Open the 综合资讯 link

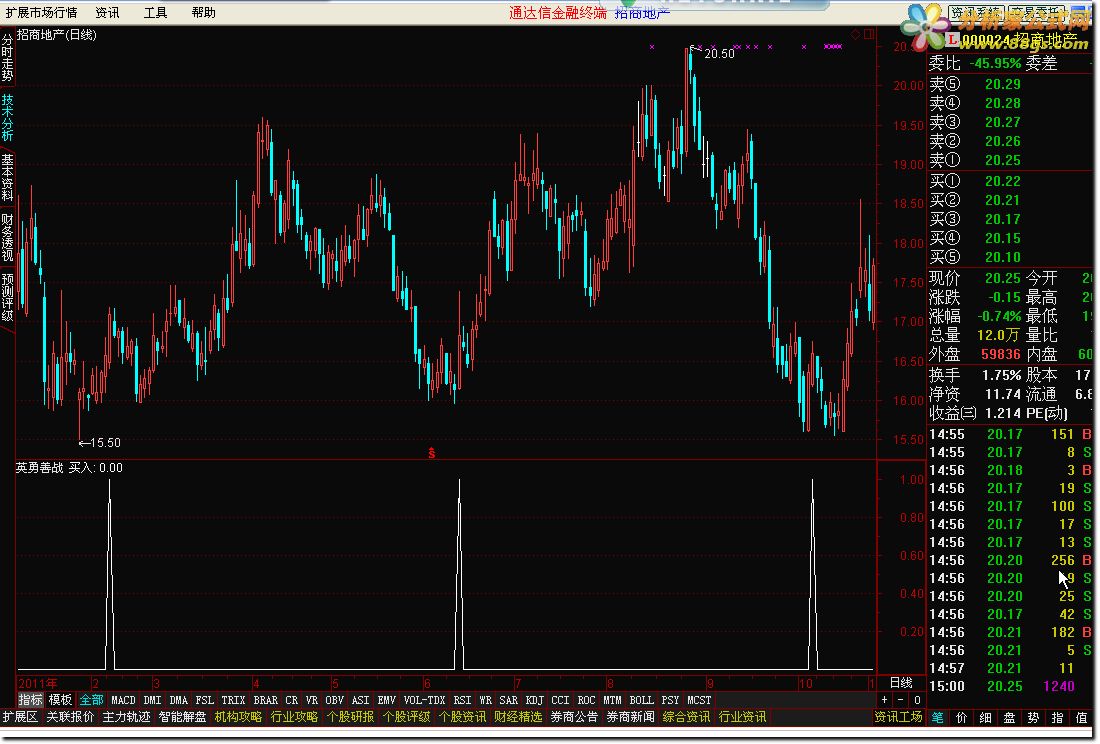click(x=687, y=717)
